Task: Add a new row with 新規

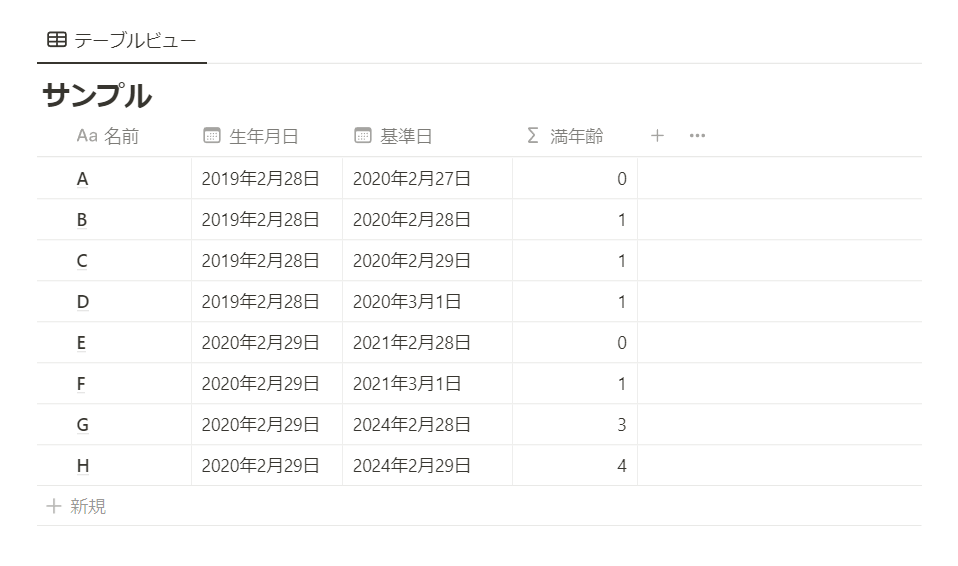Action: pos(76,506)
